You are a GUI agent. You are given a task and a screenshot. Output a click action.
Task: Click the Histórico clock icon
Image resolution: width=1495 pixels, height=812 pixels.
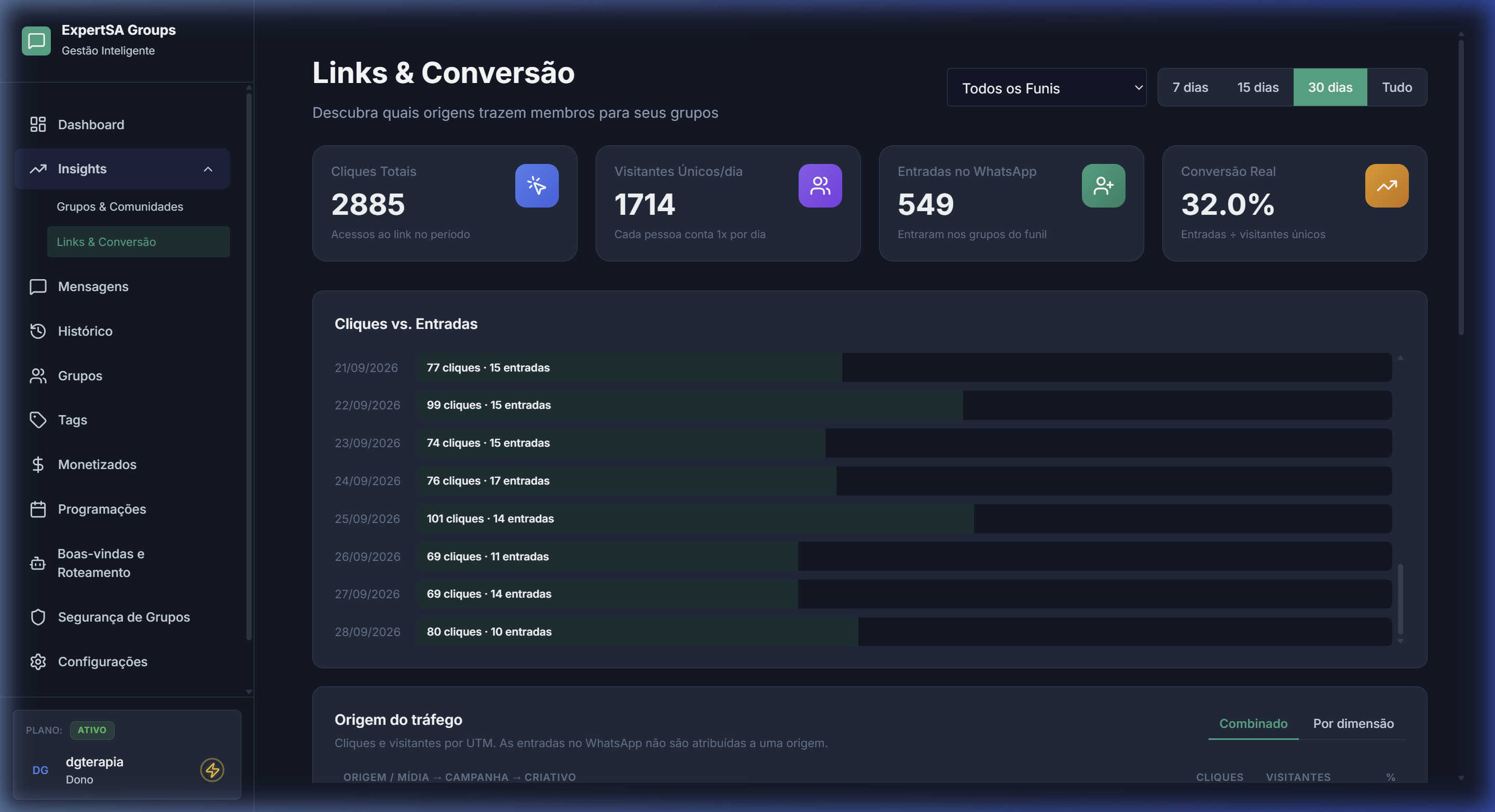[x=38, y=331]
